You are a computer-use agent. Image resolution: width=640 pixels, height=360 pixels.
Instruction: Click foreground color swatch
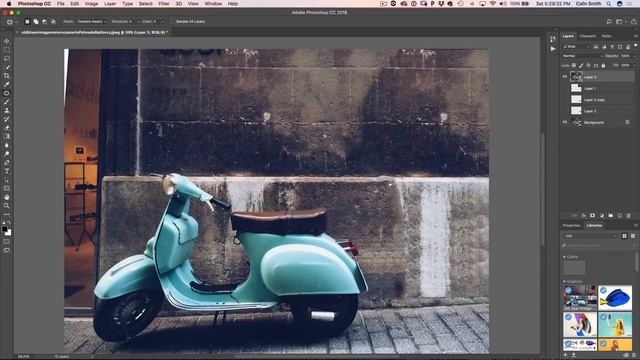[4, 229]
